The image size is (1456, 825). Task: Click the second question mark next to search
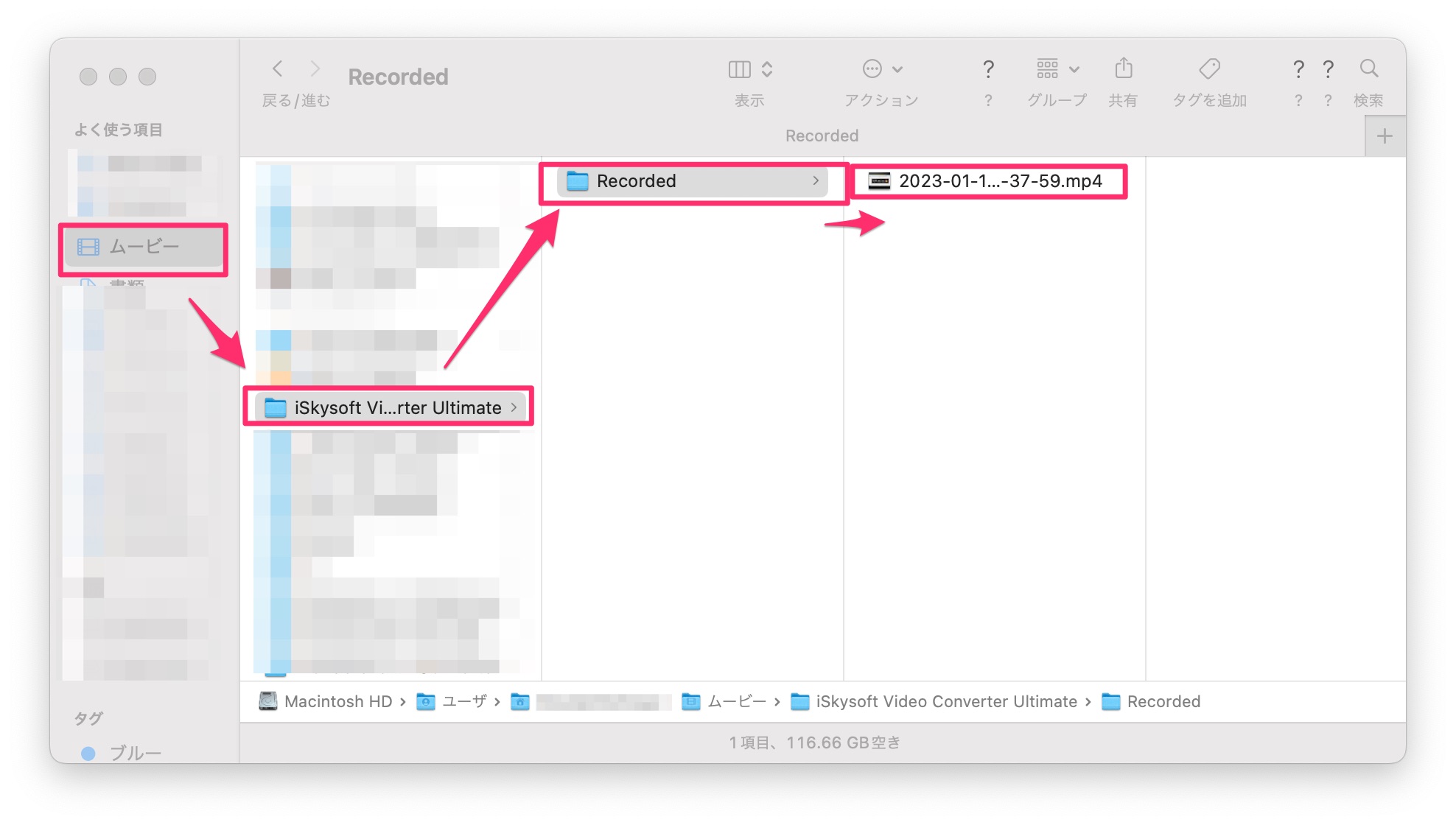1328,70
